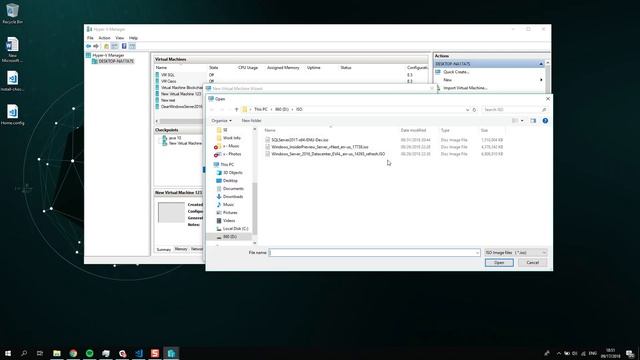Screen dimensions: 640x360
Task: Select the Windows Server 2016 Datacenter EVAL ISO file
Action: pos(325,154)
